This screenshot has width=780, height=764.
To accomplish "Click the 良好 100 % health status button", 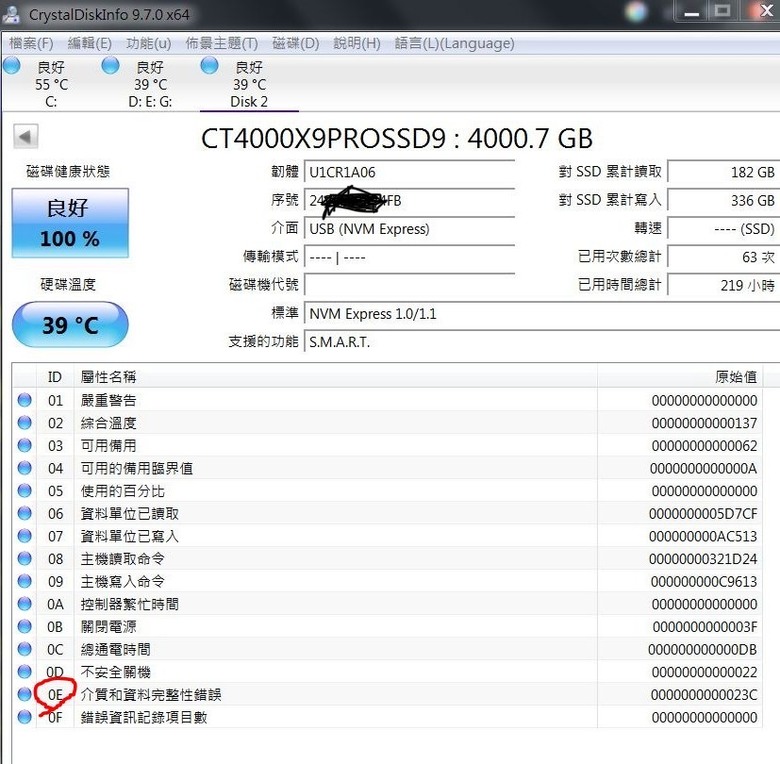I will pos(70,223).
